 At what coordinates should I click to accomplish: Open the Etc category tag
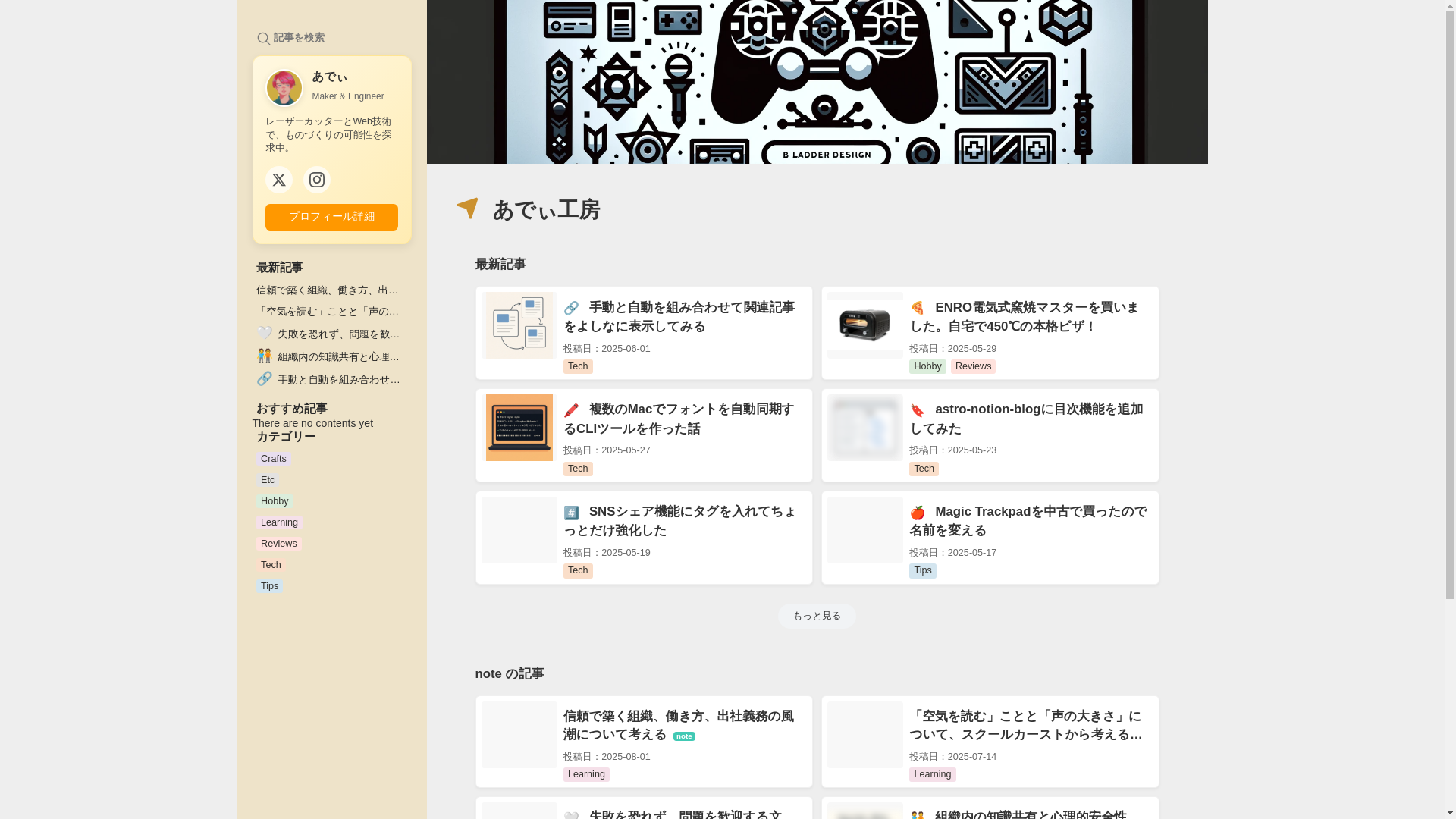click(268, 480)
